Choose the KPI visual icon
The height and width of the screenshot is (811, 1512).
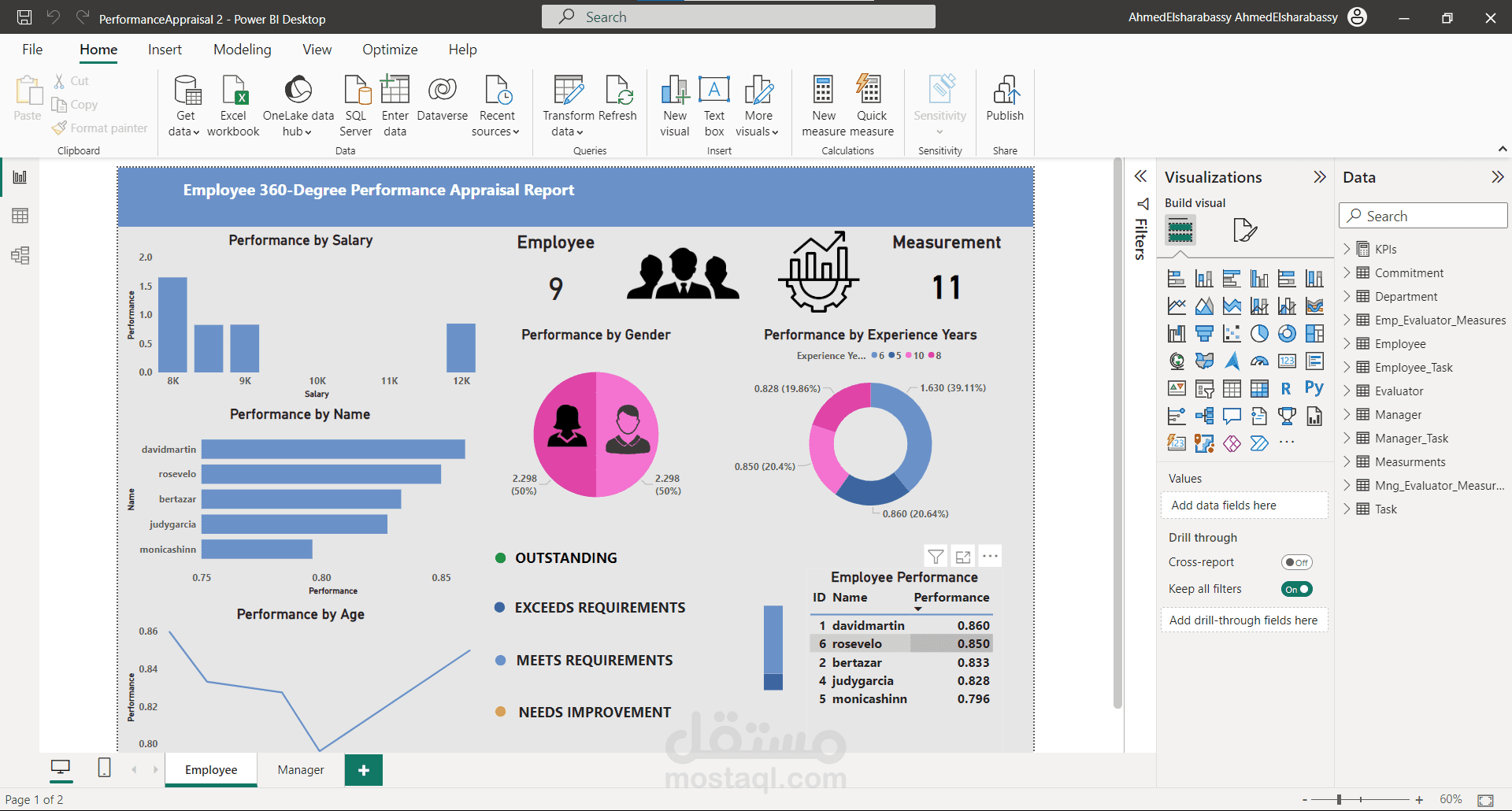(1177, 389)
